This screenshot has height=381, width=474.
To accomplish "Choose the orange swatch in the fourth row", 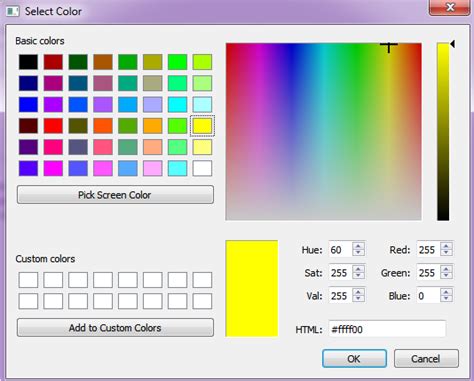I will point(153,126).
